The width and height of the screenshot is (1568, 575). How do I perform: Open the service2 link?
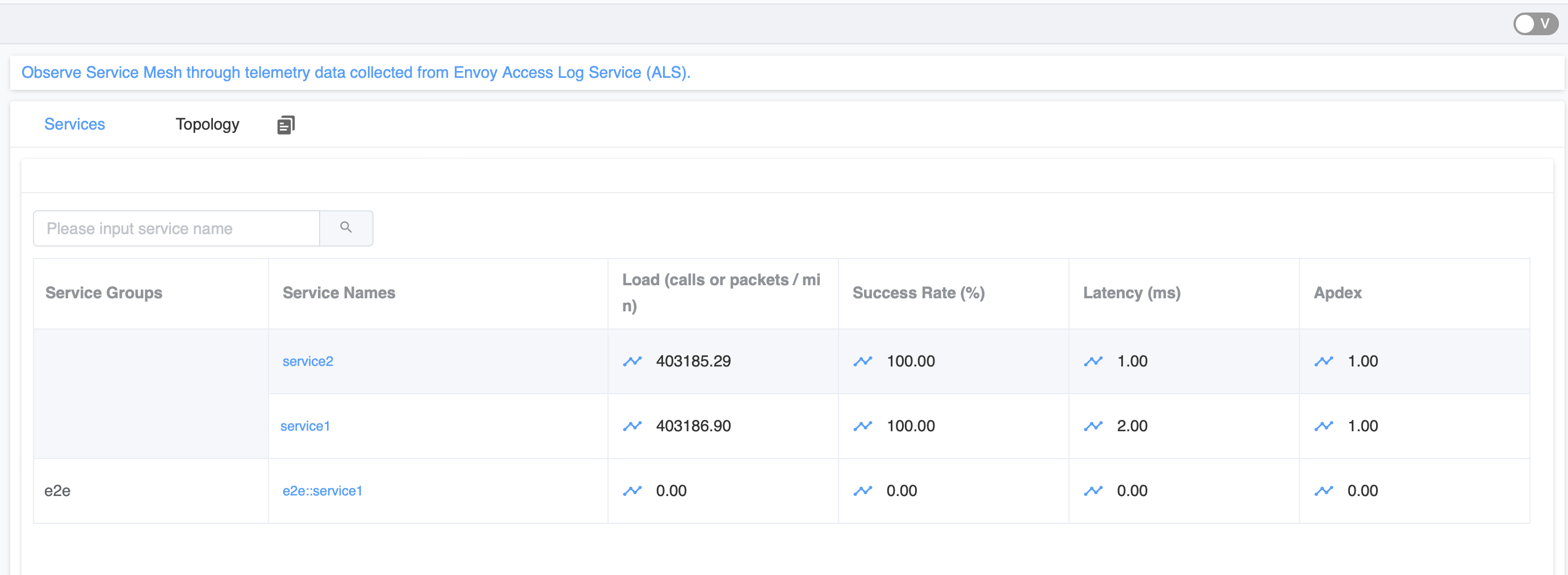click(307, 361)
